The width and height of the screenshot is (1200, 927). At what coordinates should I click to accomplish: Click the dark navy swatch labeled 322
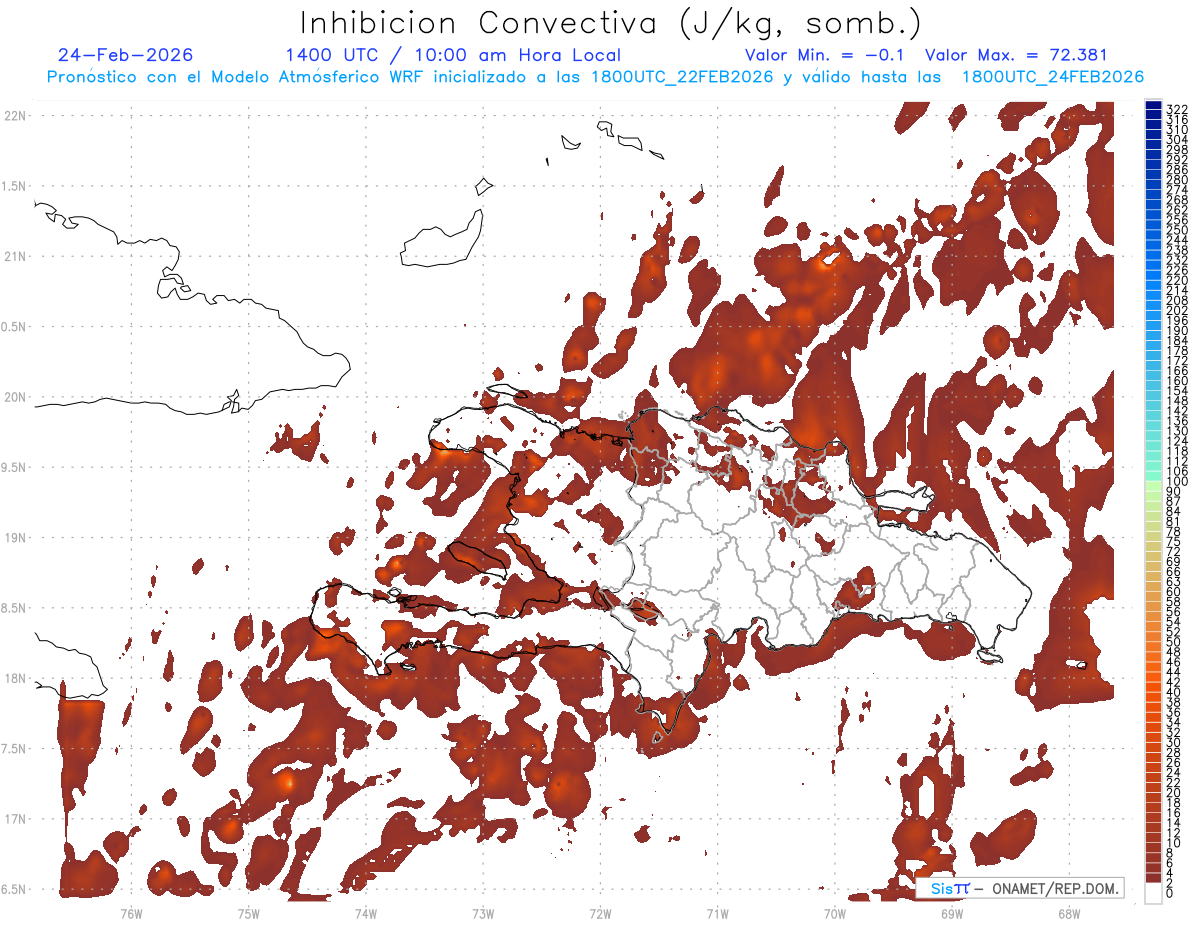coord(1154,105)
